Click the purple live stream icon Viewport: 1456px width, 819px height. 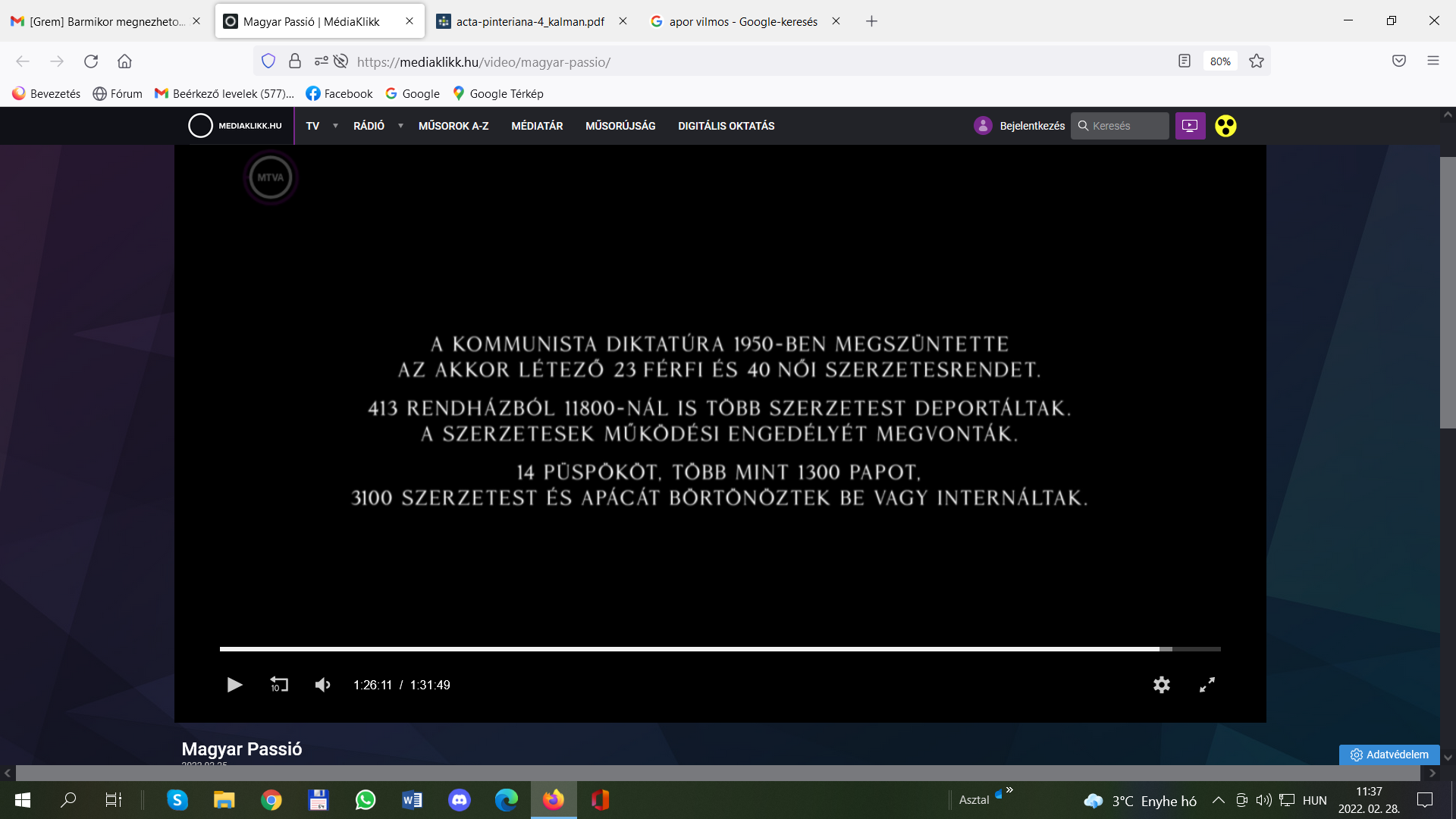1190,126
